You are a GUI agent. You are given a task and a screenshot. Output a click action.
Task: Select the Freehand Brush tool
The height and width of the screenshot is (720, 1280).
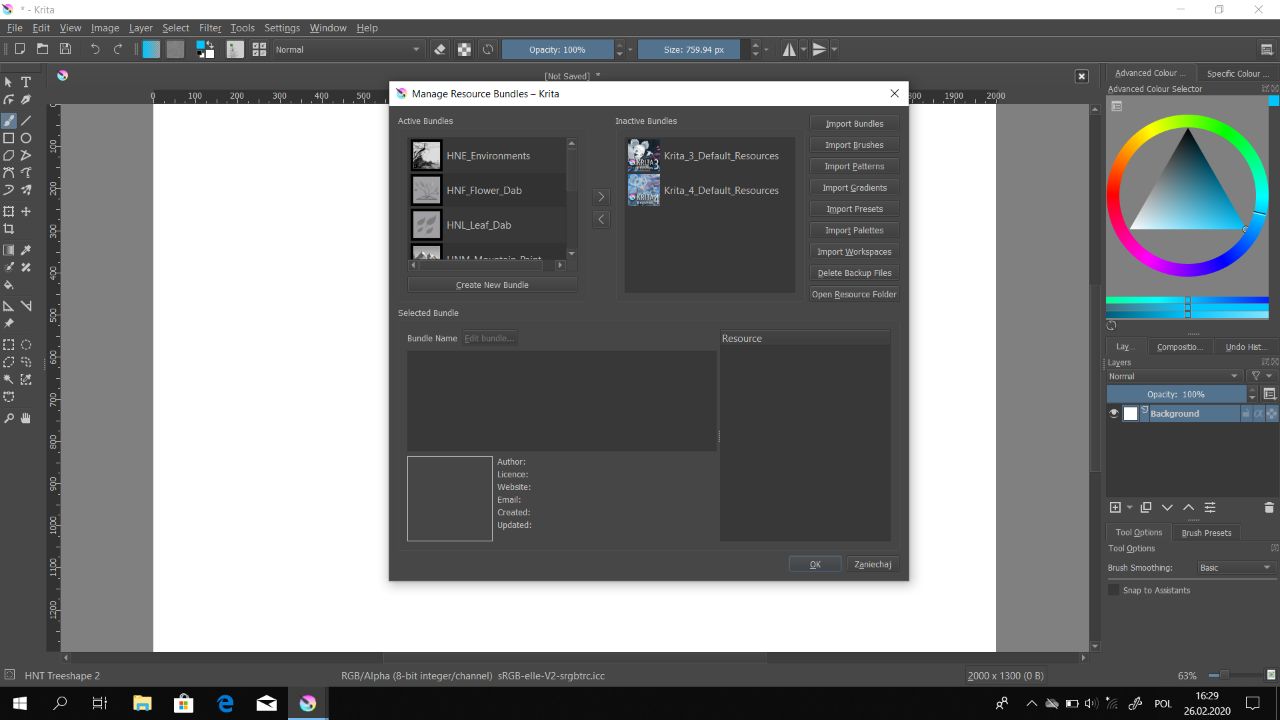pos(9,120)
